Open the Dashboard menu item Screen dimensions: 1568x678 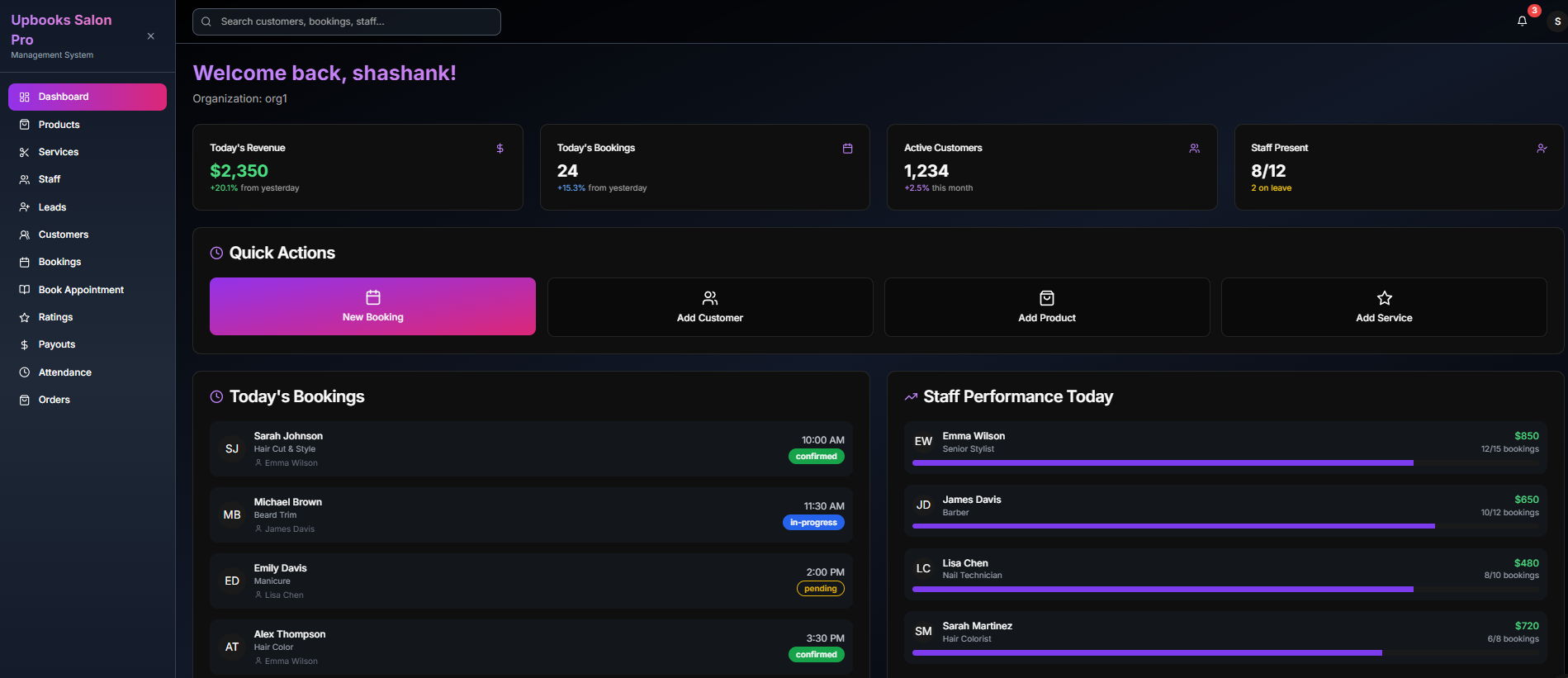(x=88, y=97)
